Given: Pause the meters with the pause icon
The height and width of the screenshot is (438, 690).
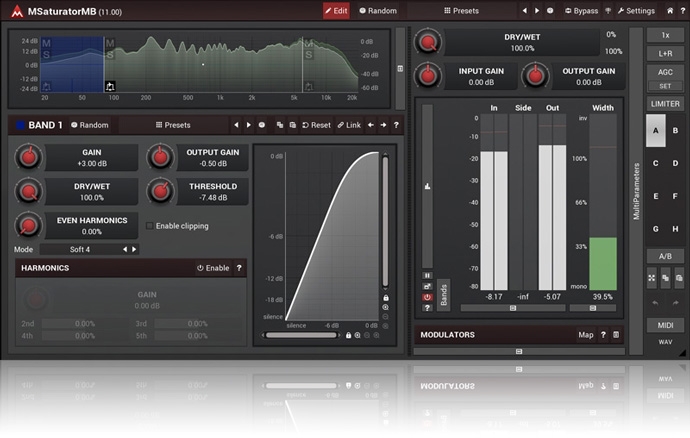Looking at the screenshot, I should (x=427, y=274).
